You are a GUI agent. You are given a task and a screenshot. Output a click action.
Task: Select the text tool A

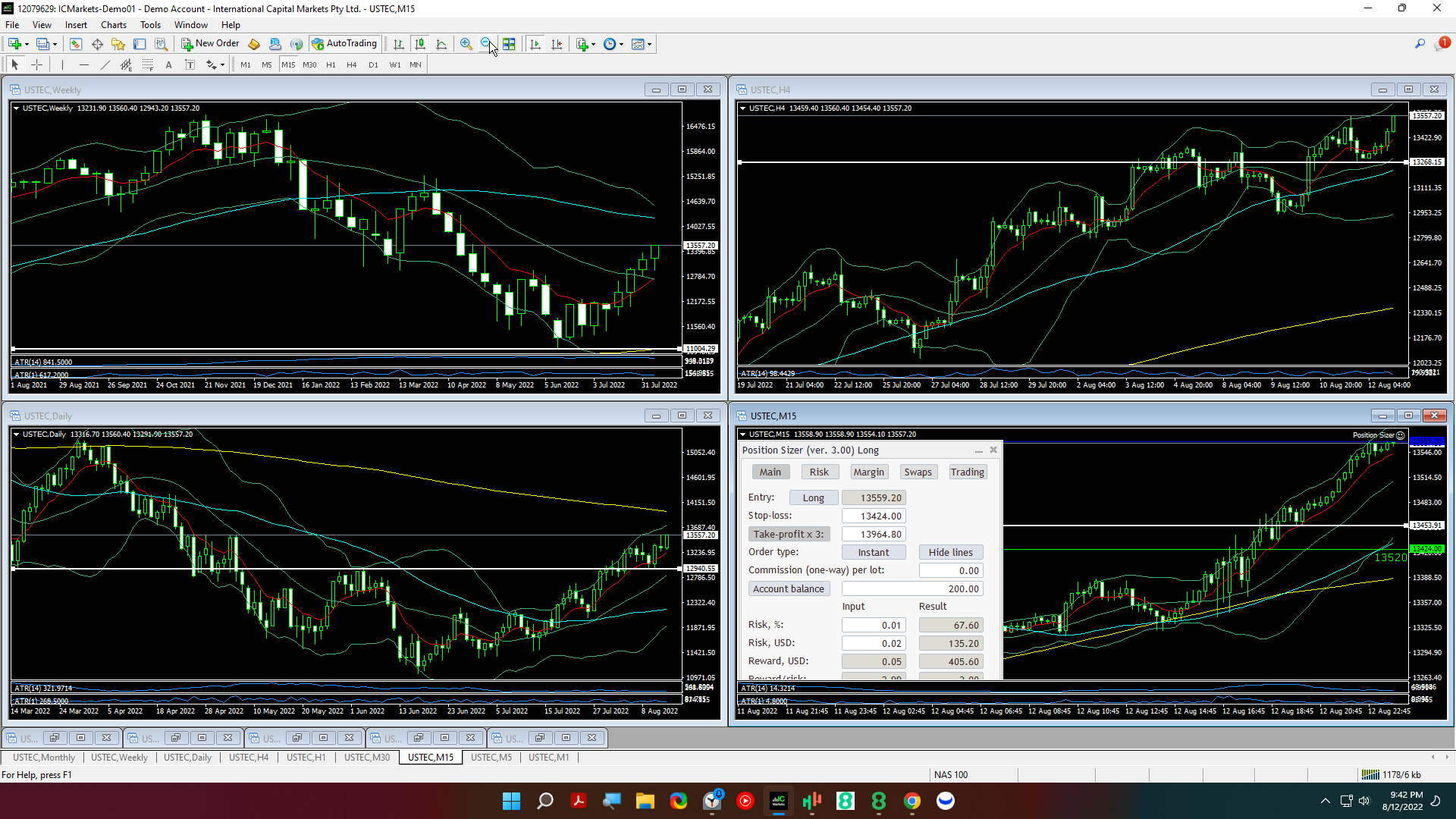point(168,65)
